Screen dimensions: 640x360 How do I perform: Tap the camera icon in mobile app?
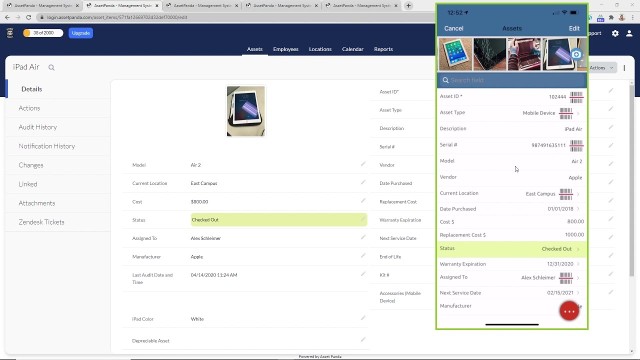tap(576, 54)
